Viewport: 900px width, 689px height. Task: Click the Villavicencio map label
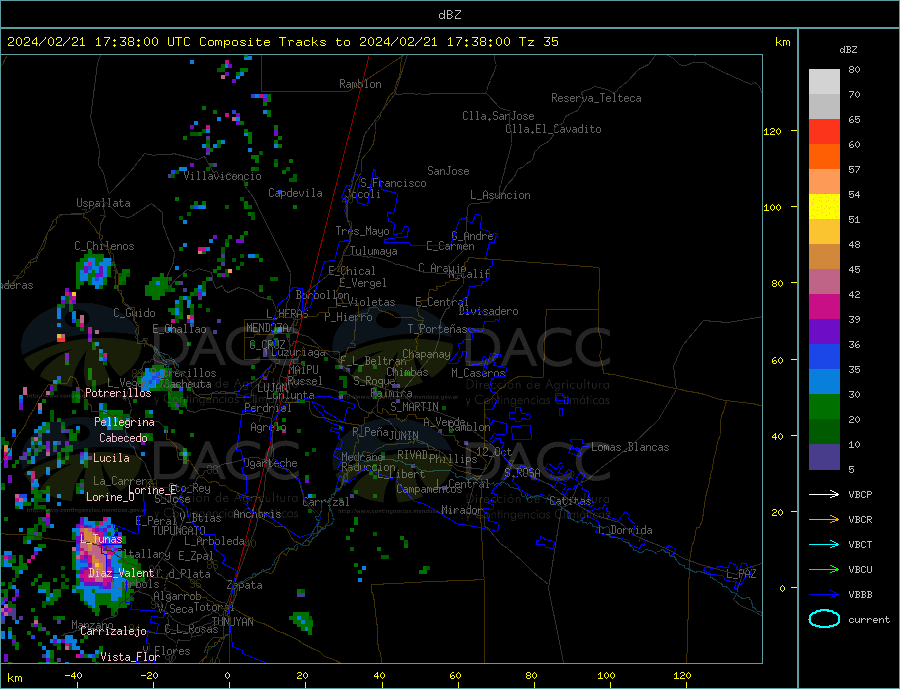coord(223,176)
